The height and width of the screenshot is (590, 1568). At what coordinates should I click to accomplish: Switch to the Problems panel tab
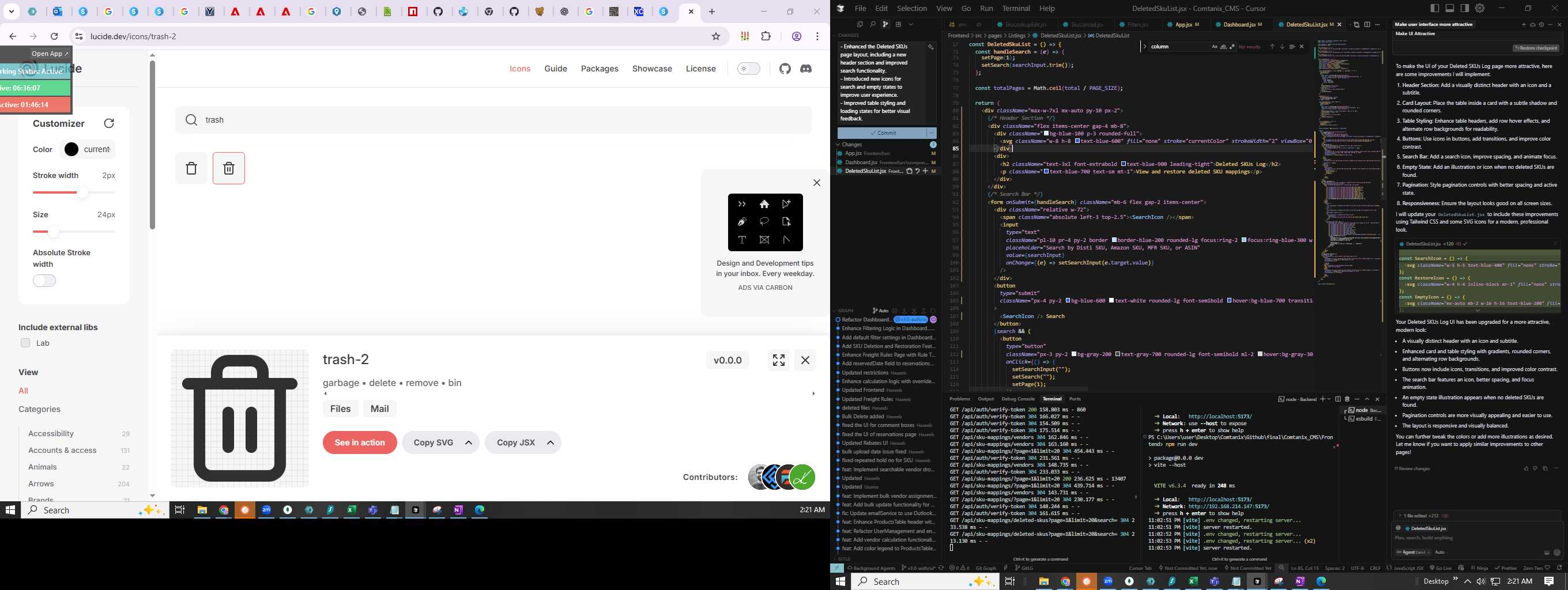point(959,399)
